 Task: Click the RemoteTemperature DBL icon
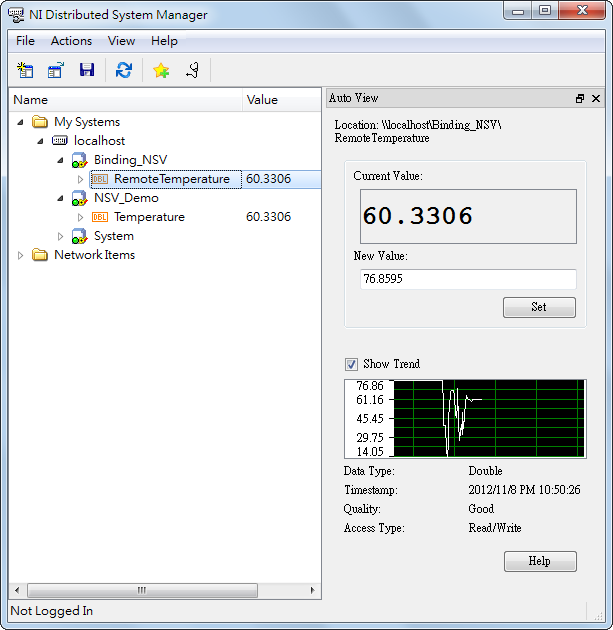100,179
